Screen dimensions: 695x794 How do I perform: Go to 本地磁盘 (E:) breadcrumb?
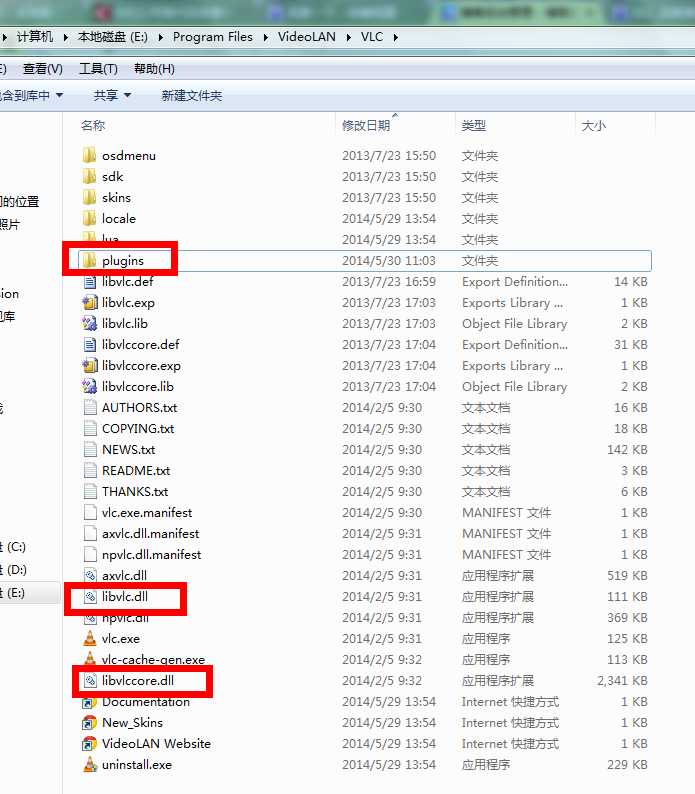(112, 37)
